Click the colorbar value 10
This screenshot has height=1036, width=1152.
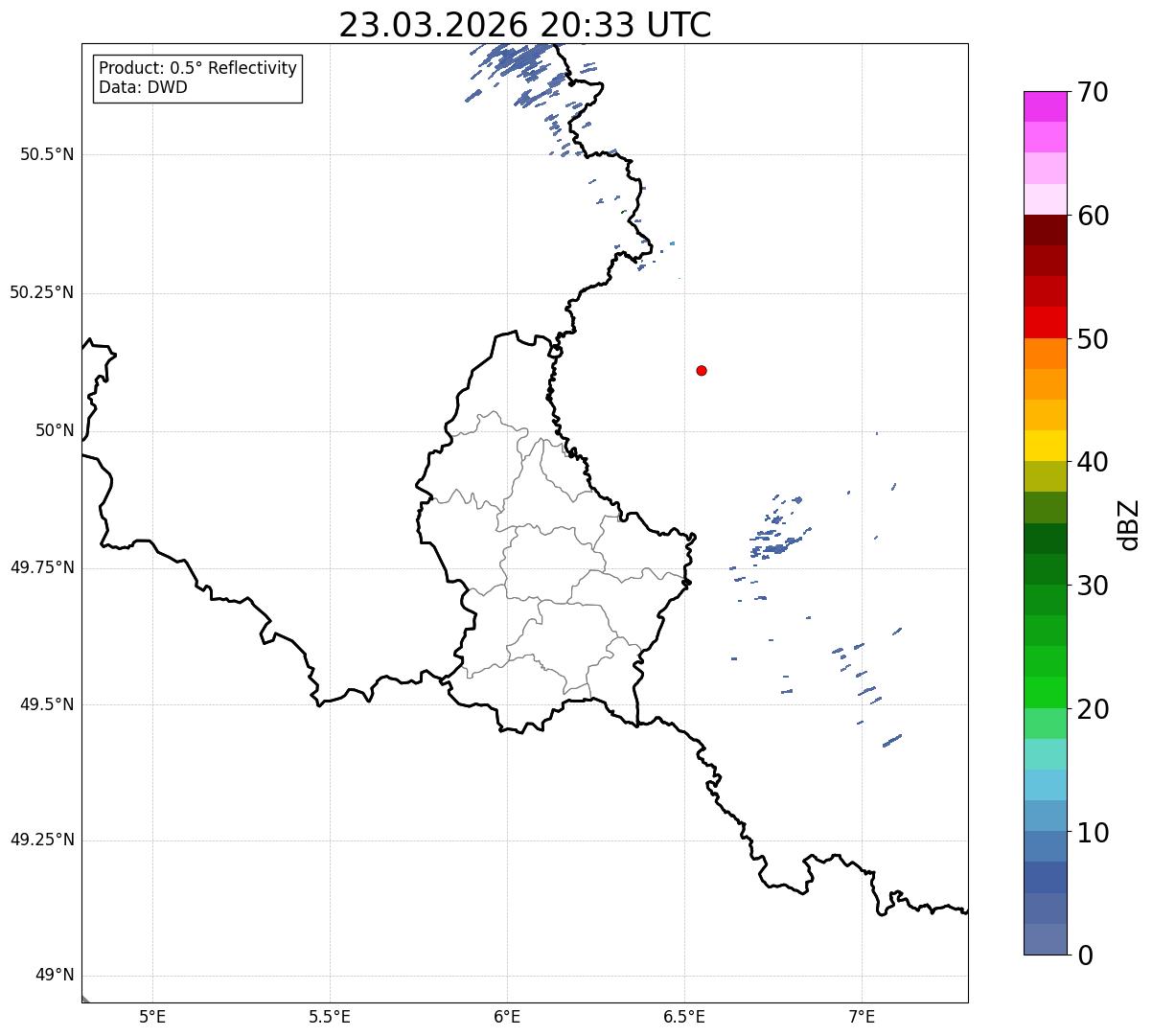(1093, 833)
